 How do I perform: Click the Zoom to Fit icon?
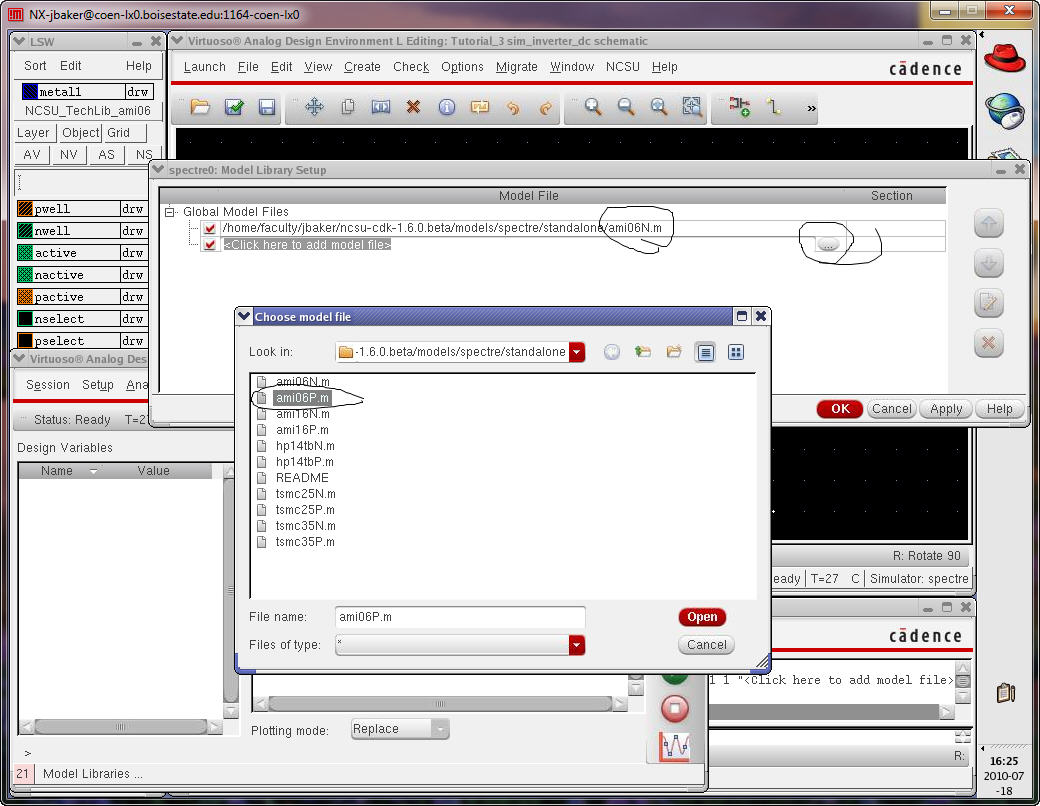coord(659,107)
